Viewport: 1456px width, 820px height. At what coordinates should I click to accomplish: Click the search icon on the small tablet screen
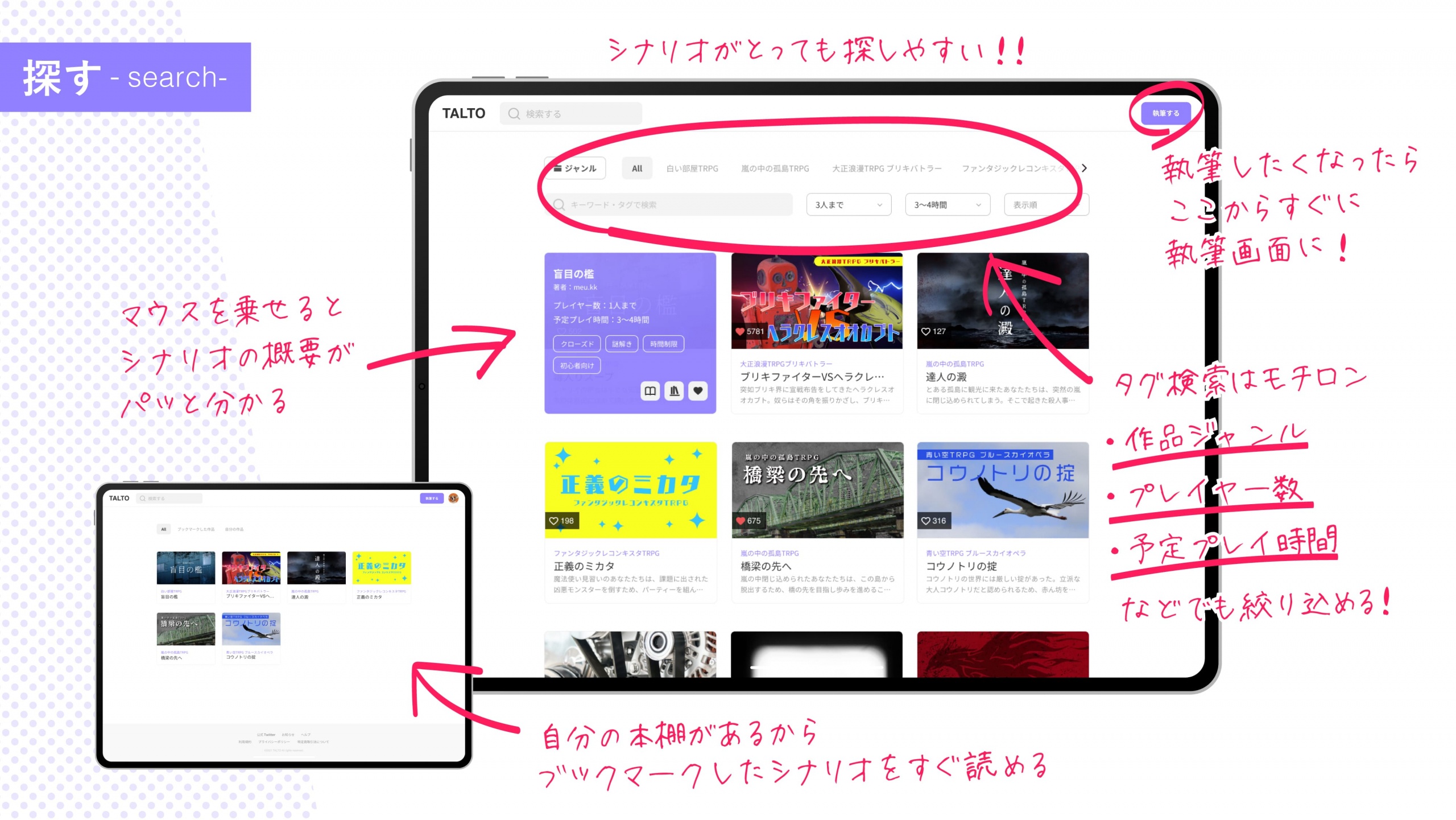click(142, 498)
